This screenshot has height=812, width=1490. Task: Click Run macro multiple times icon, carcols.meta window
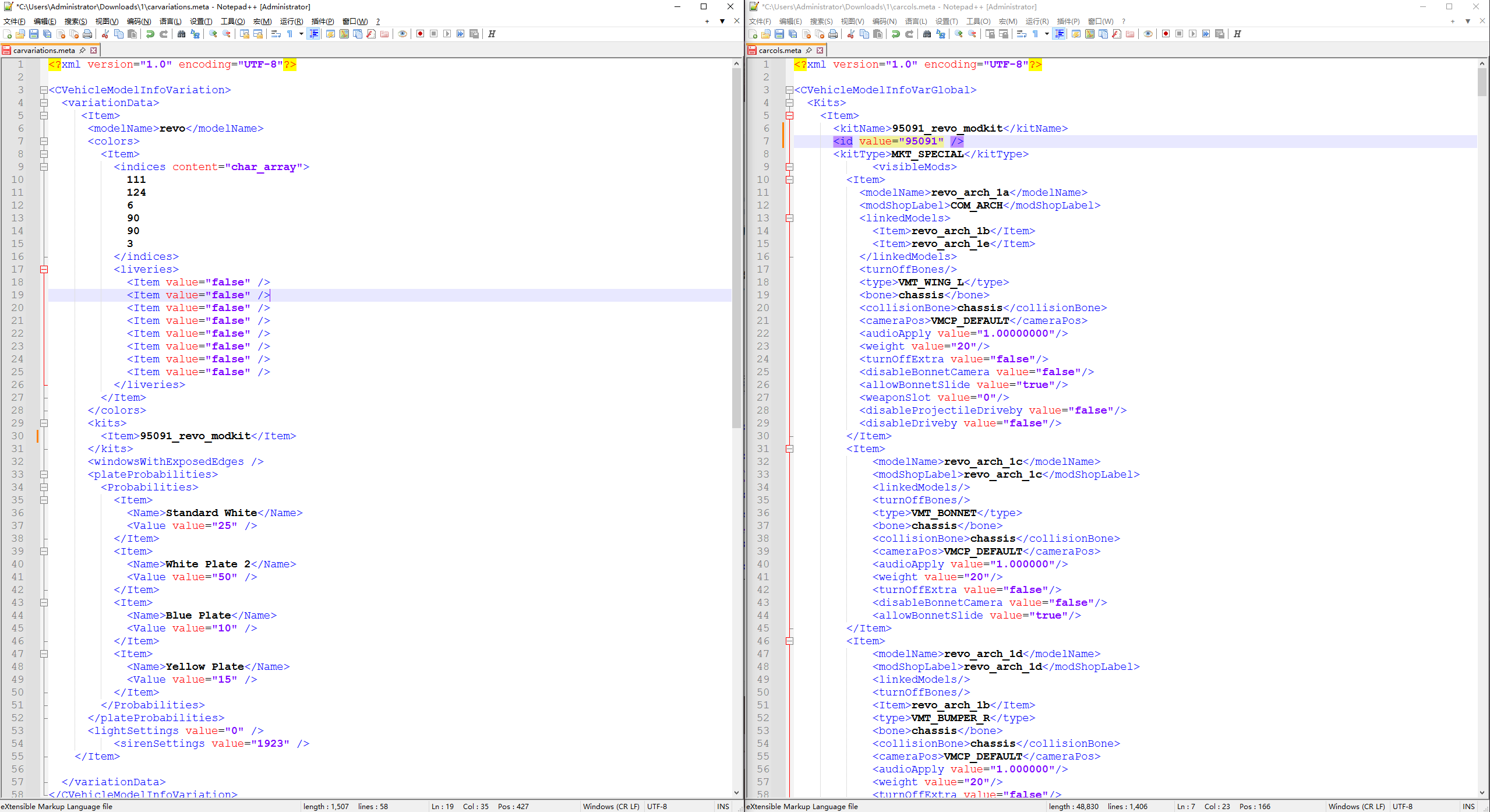[x=1206, y=34]
